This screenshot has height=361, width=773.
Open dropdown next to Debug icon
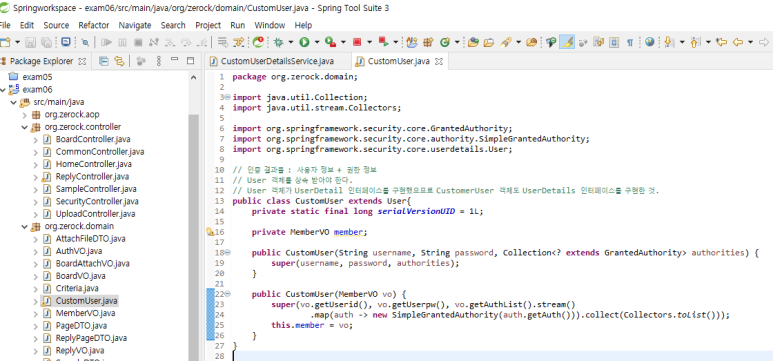(291, 42)
